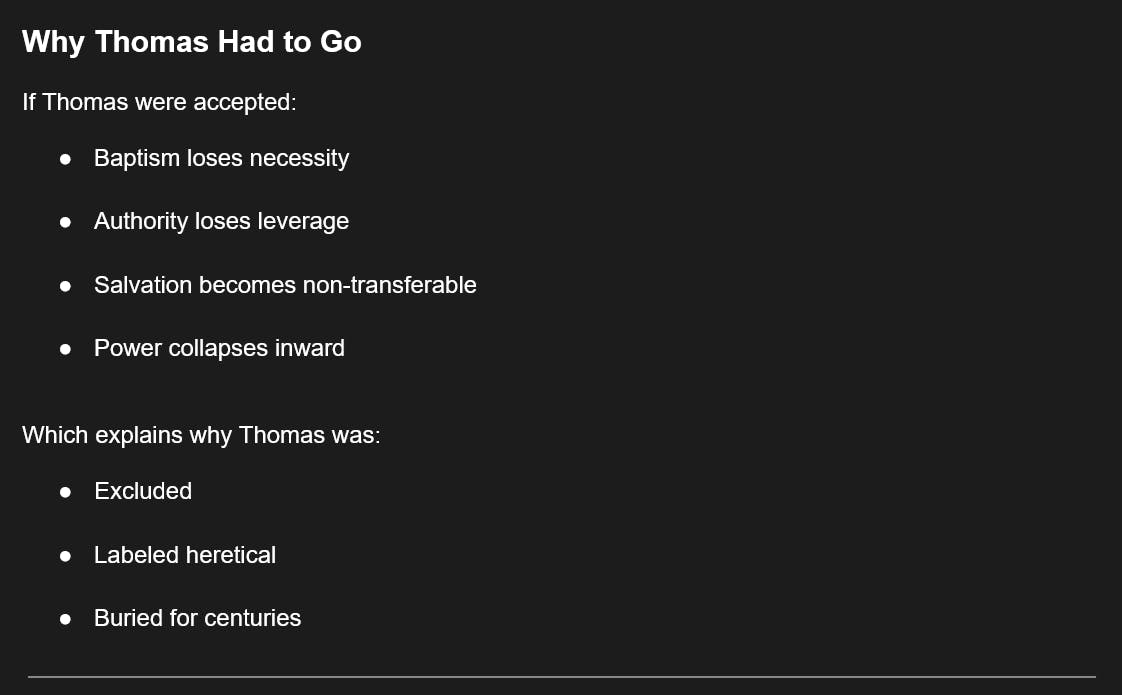
Task: Click the bullet before "Labeled heretical"
Action: [65, 556]
